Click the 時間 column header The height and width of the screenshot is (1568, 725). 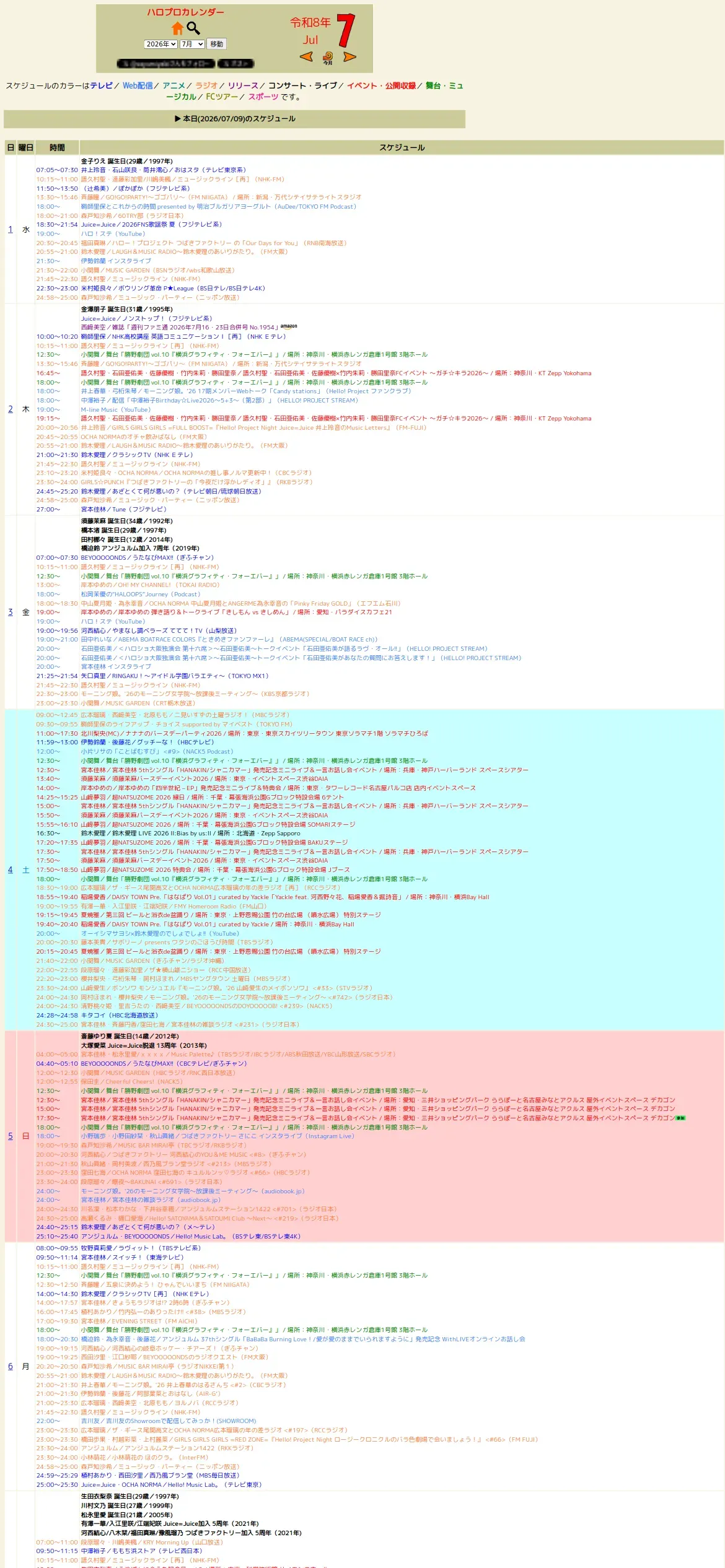tap(57, 147)
